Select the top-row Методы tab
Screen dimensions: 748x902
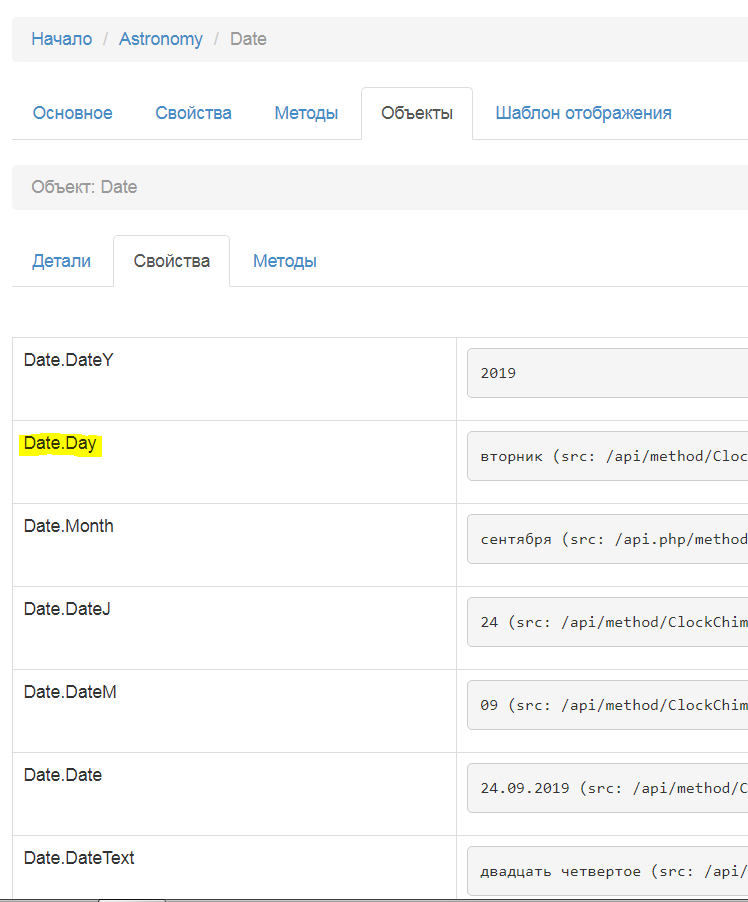pyautogui.click(x=306, y=113)
